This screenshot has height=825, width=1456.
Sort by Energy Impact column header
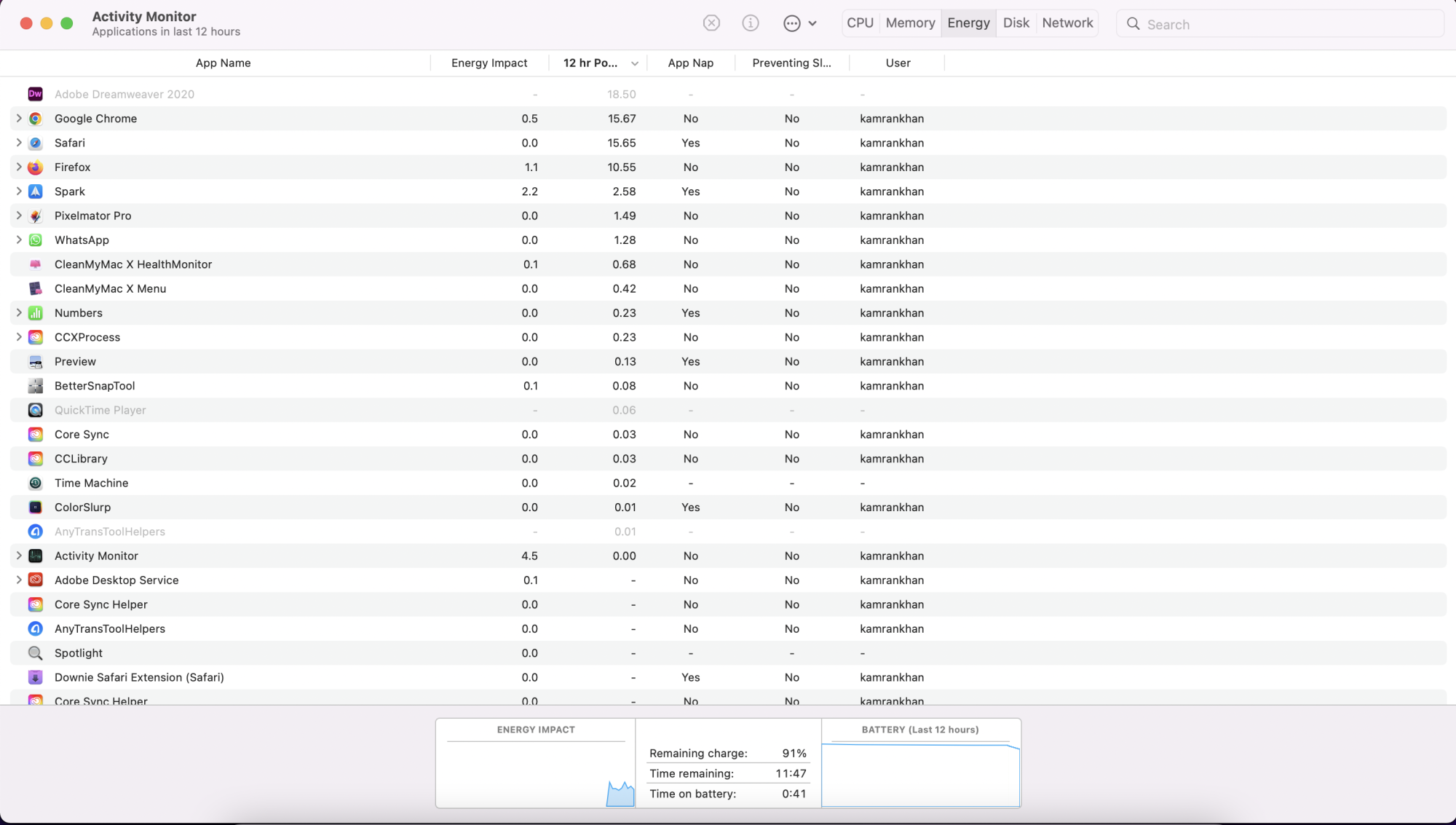click(x=489, y=63)
